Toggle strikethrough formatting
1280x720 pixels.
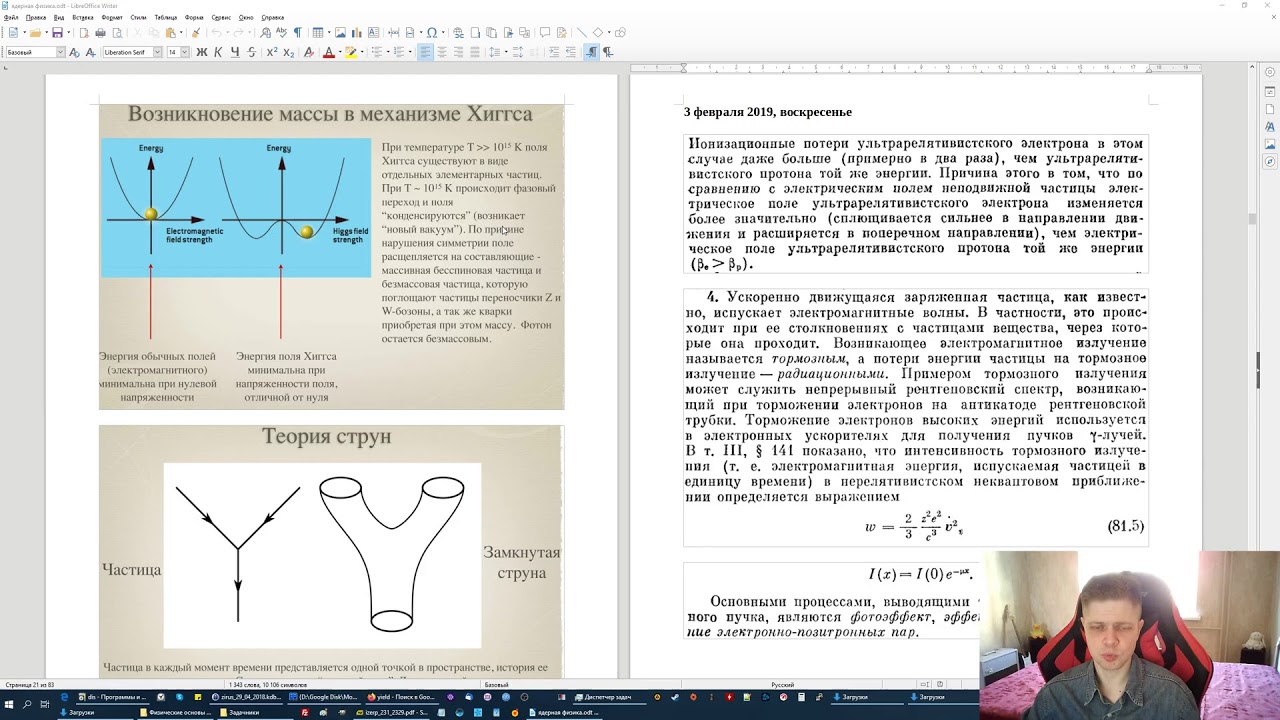pyautogui.click(x=251, y=52)
